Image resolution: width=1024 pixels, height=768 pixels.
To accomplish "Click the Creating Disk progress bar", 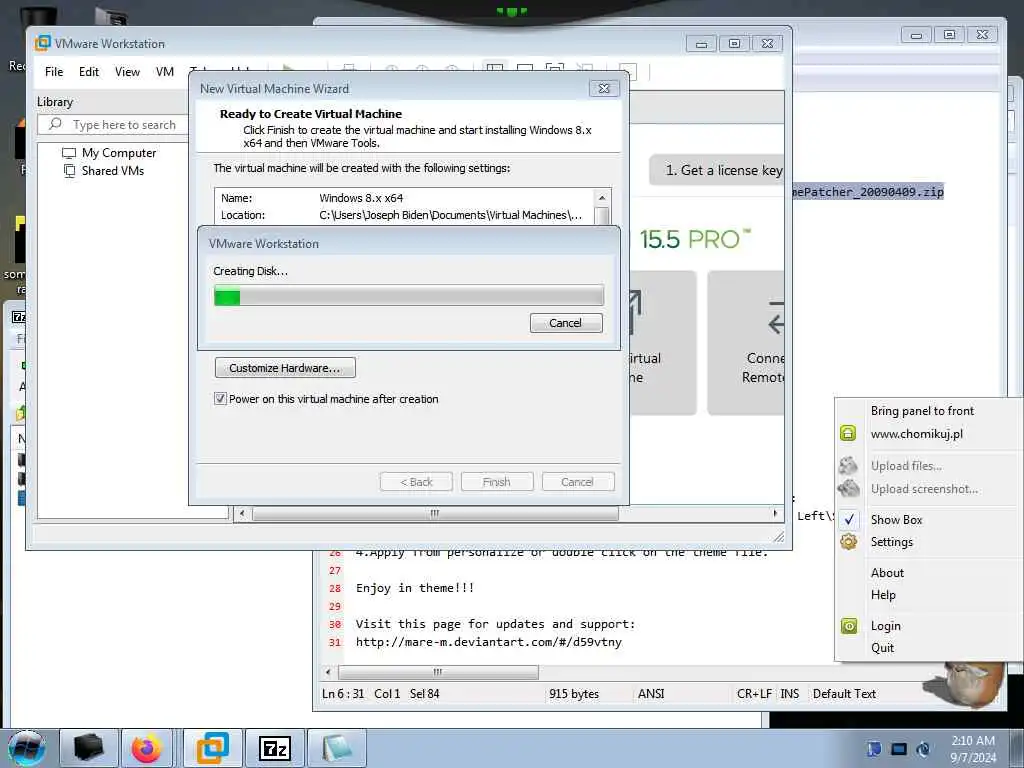I will [409, 295].
